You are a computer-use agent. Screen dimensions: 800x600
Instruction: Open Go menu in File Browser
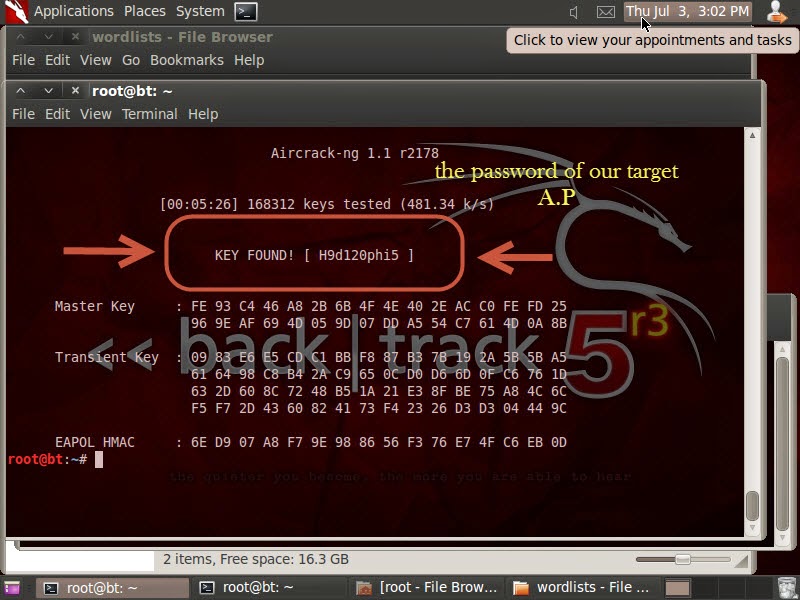(131, 60)
